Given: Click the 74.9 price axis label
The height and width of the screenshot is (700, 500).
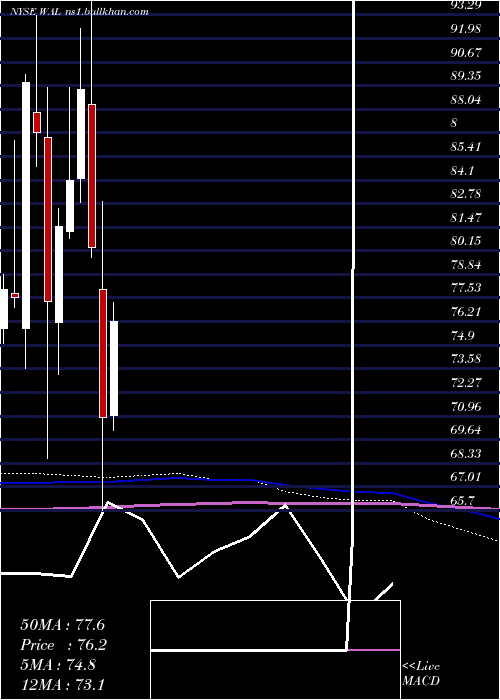Looking at the screenshot, I should click(462, 335).
